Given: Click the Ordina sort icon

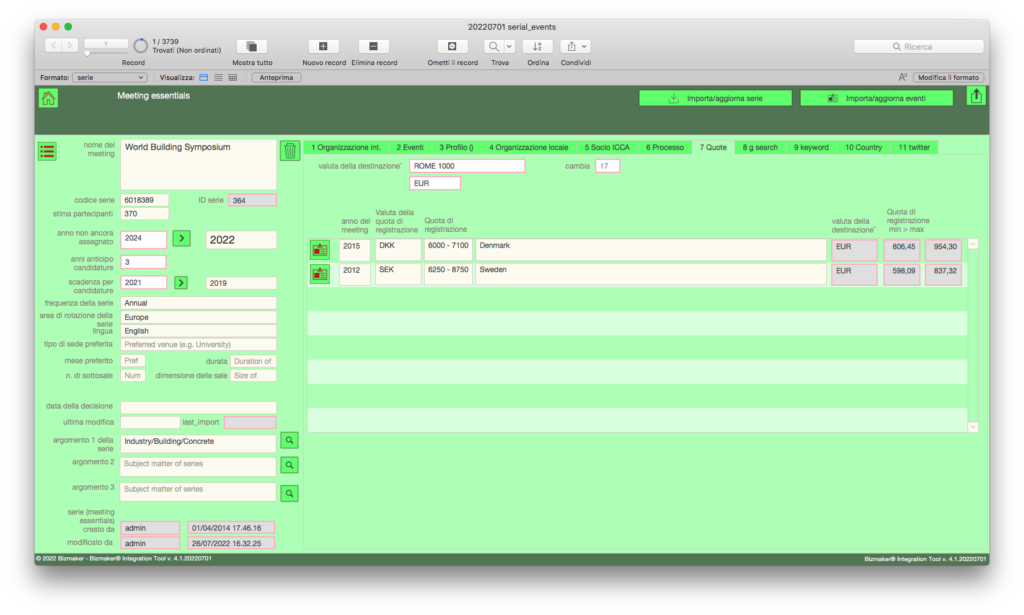Looking at the screenshot, I should coord(537,46).
